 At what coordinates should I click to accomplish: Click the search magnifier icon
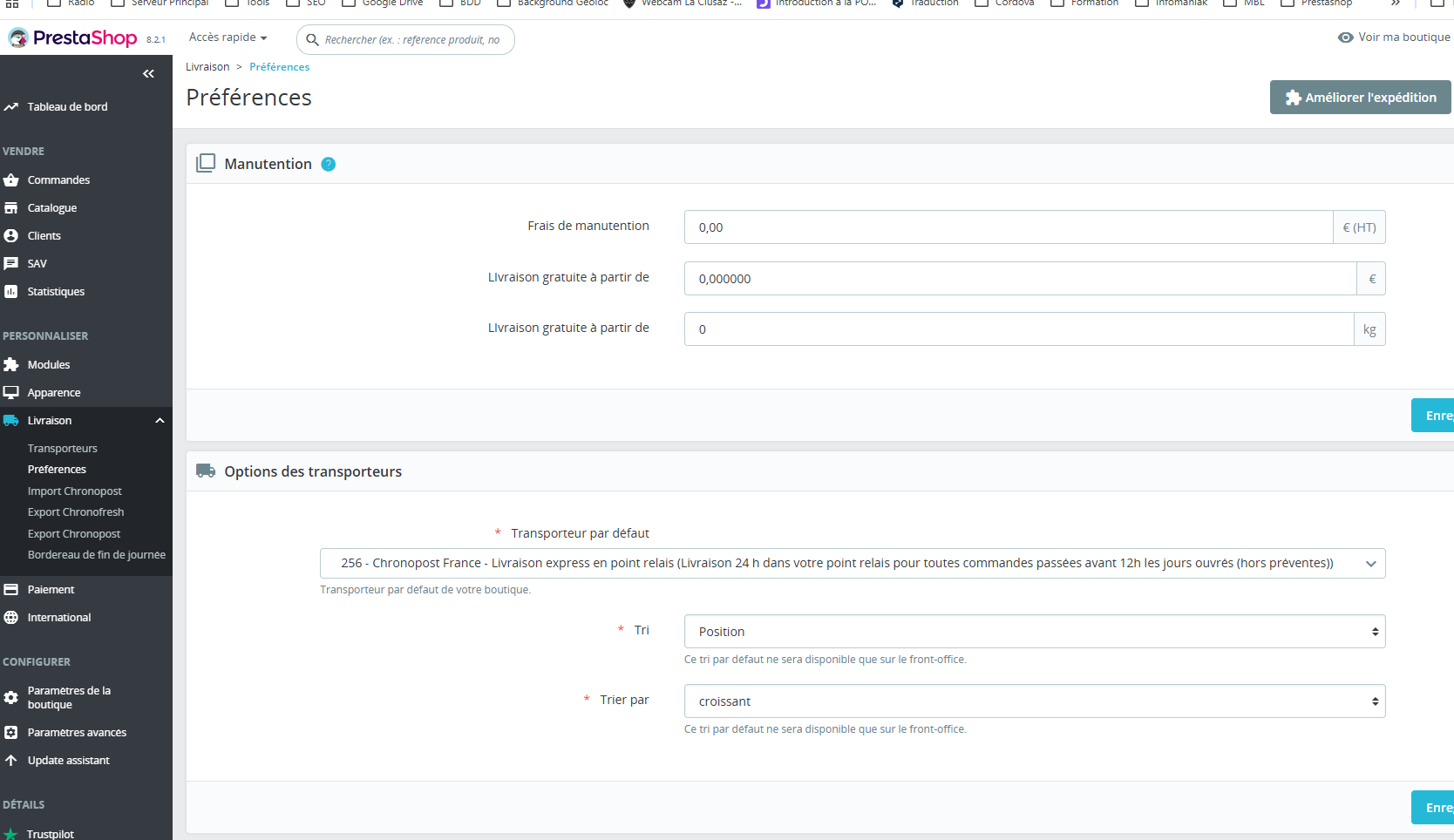click(312, 40)
